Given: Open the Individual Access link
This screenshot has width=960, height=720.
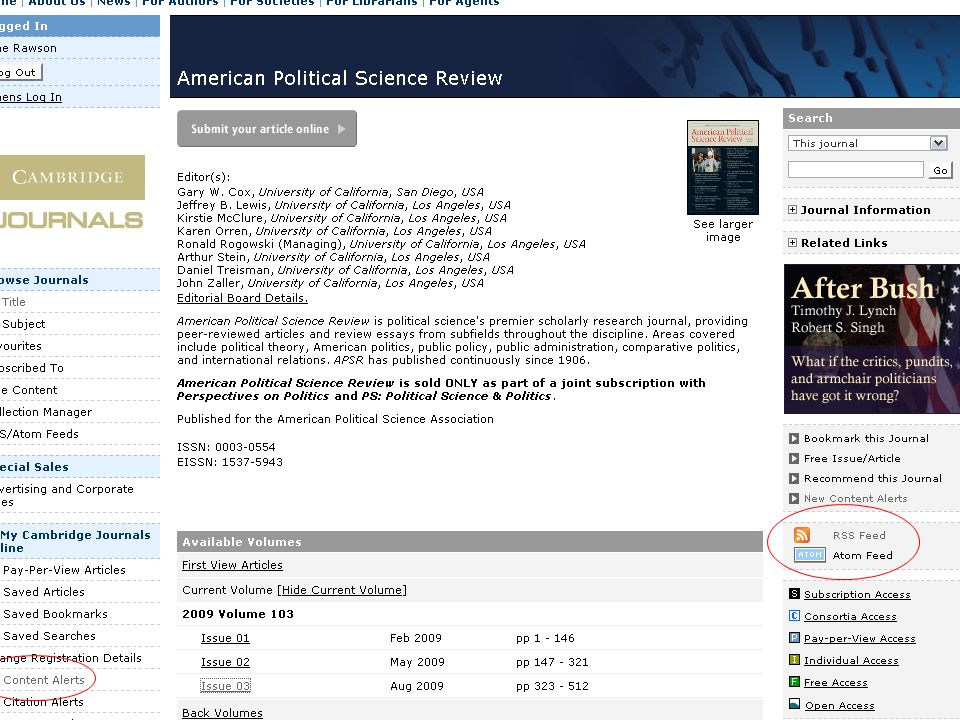Looking at the screenshot, I should [x=851, y=660].
